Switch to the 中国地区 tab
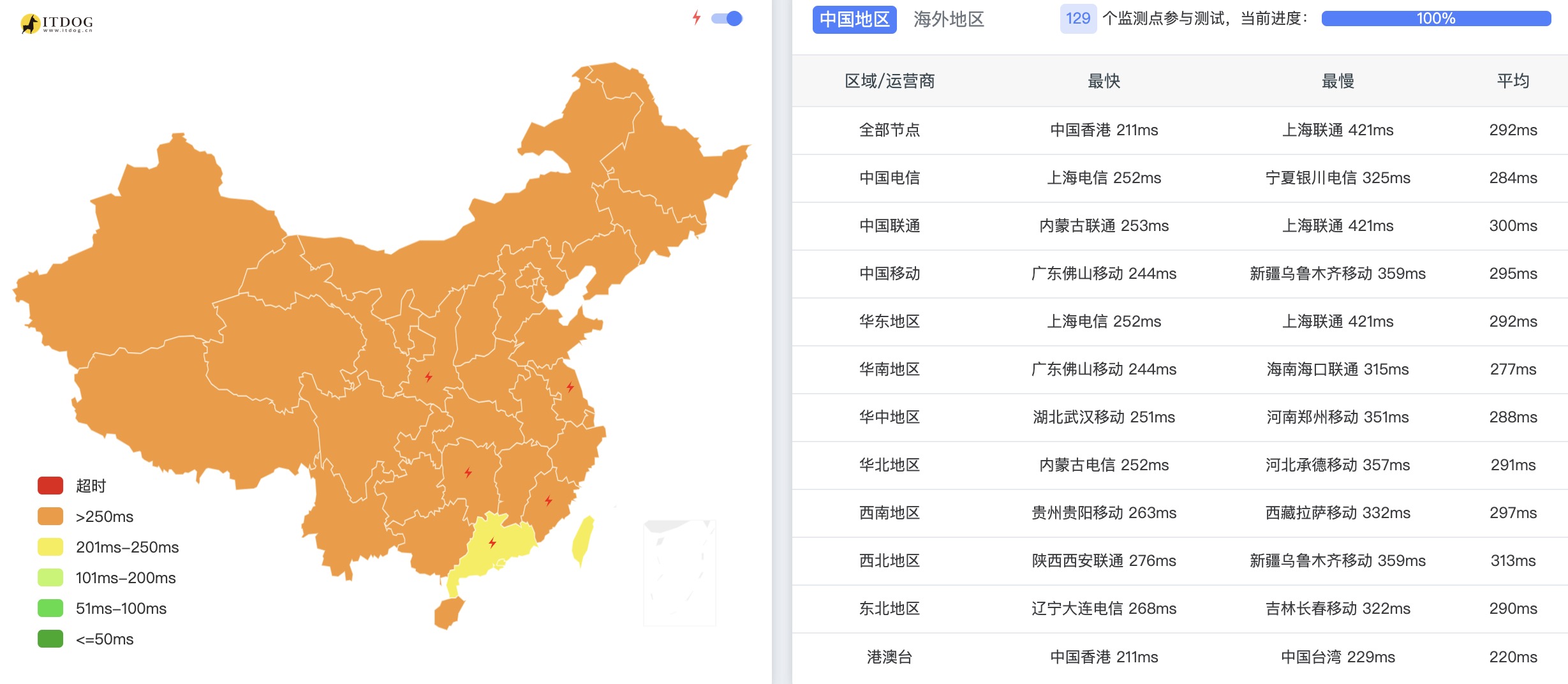 pos(854,19)
